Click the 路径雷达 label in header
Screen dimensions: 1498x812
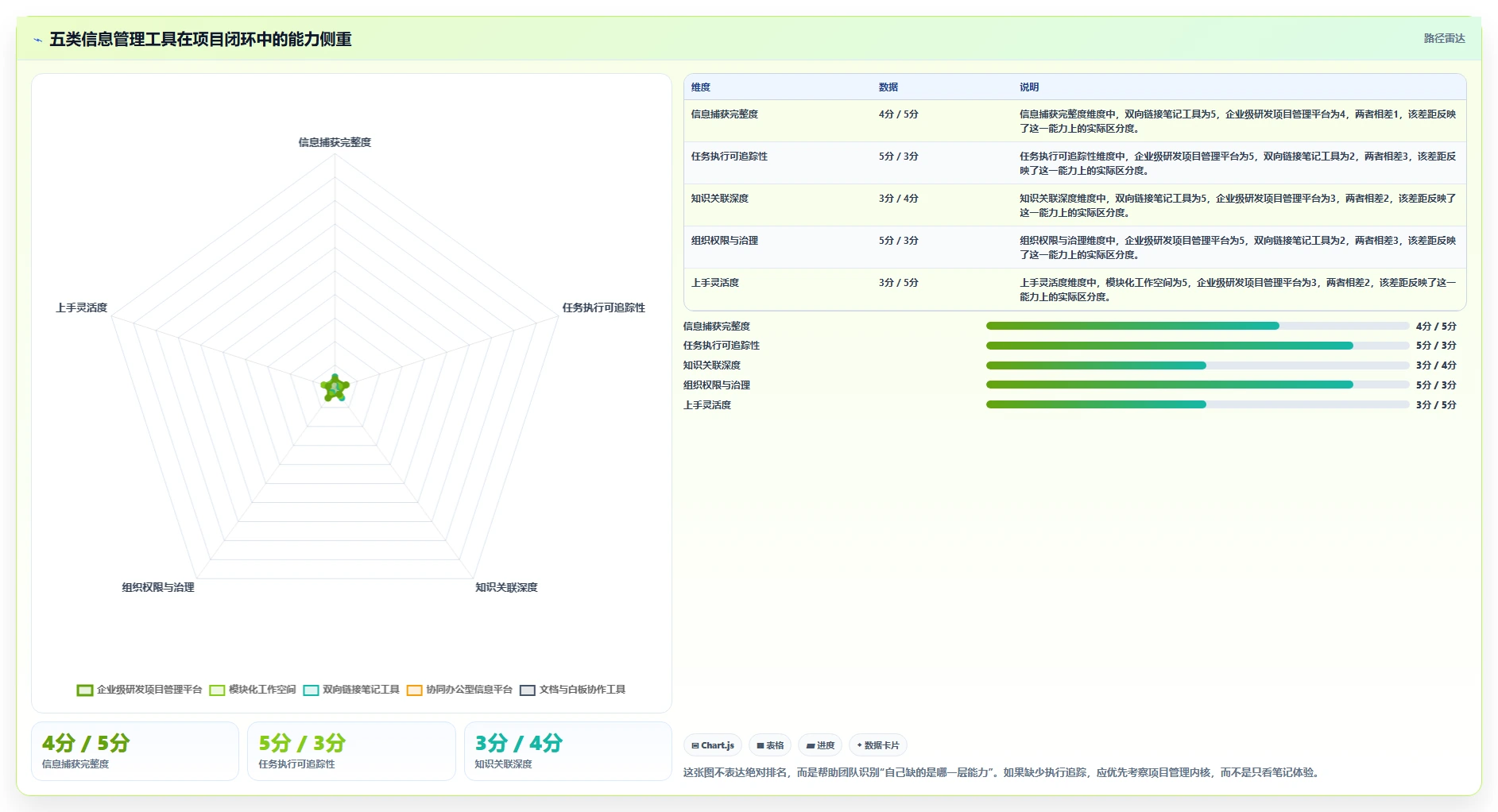1444,38
